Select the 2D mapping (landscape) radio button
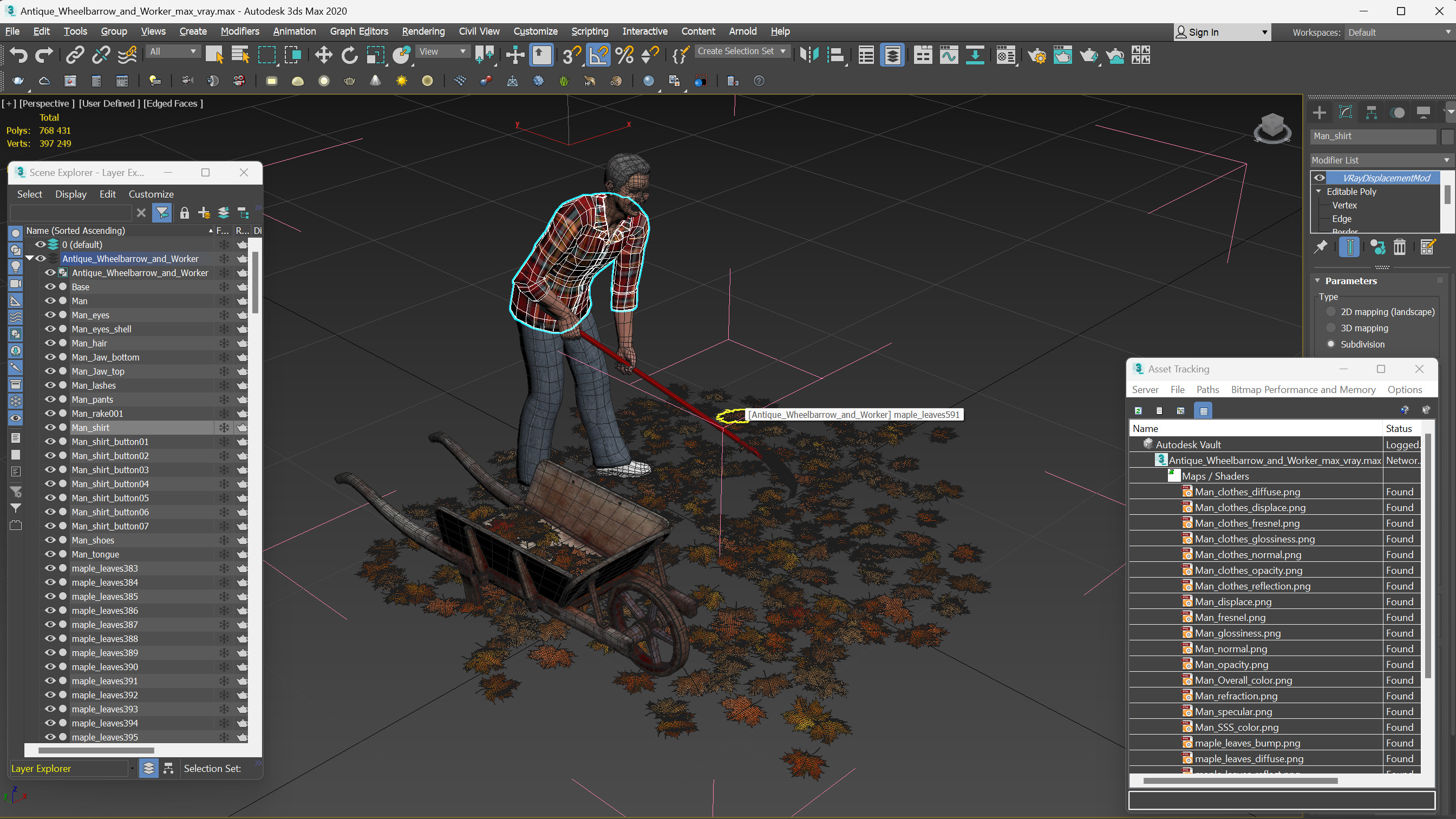Viewport: 1456px width, 819px height. pos(1330,311)
